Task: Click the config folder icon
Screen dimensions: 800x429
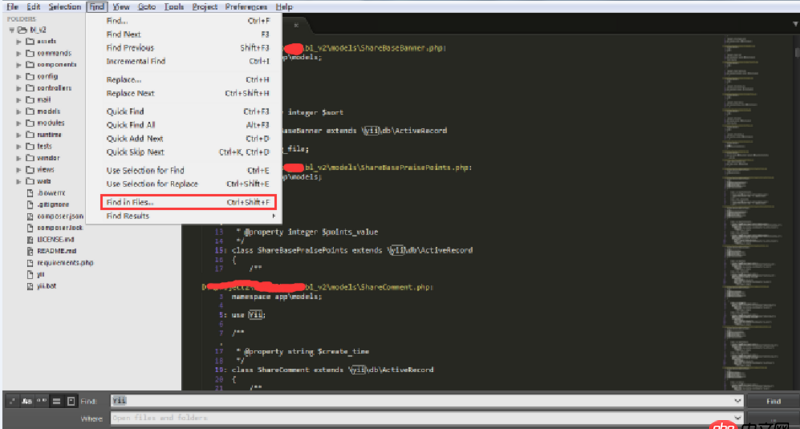Action: (30, 77)
